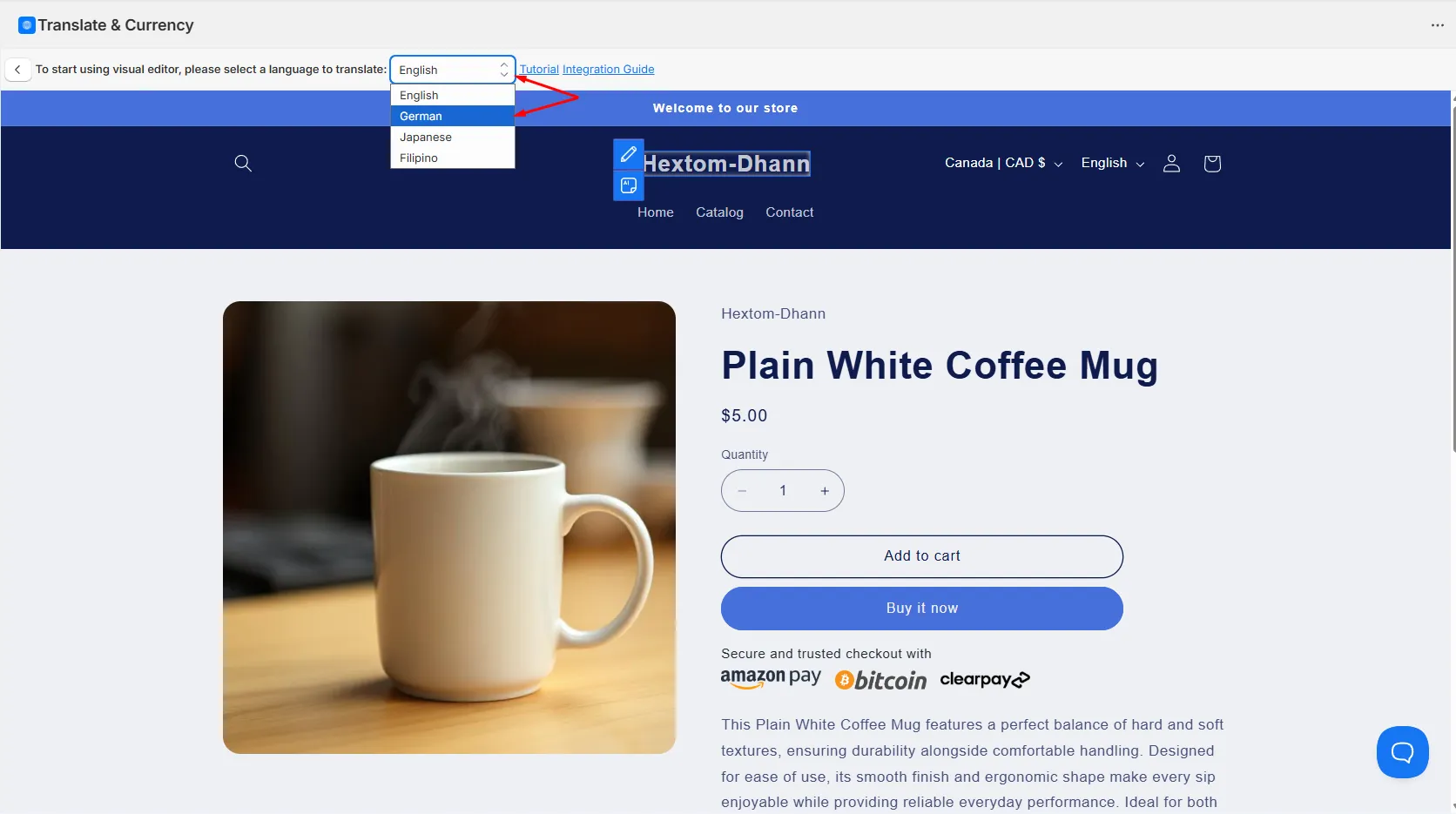Open the Contact navigation item

(789, 212)
